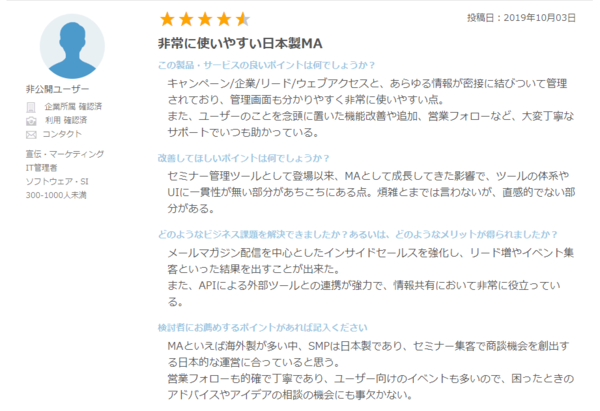This screenshot has height=411, width=600.
Task: Click the 利用 確認済 label
Action: 66,121
